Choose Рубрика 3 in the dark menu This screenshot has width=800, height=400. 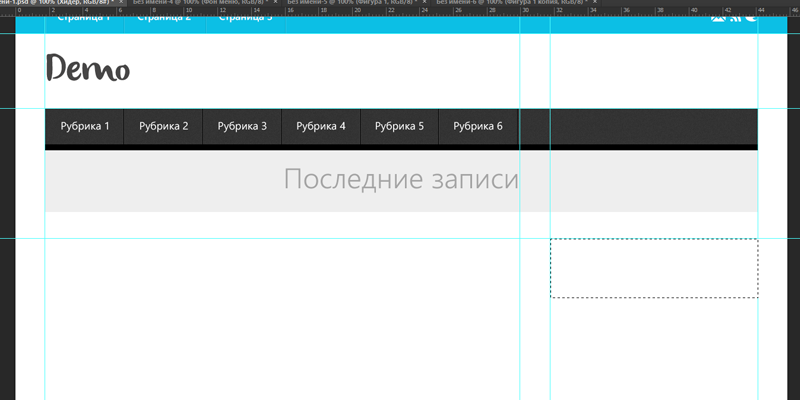[242, 127]
